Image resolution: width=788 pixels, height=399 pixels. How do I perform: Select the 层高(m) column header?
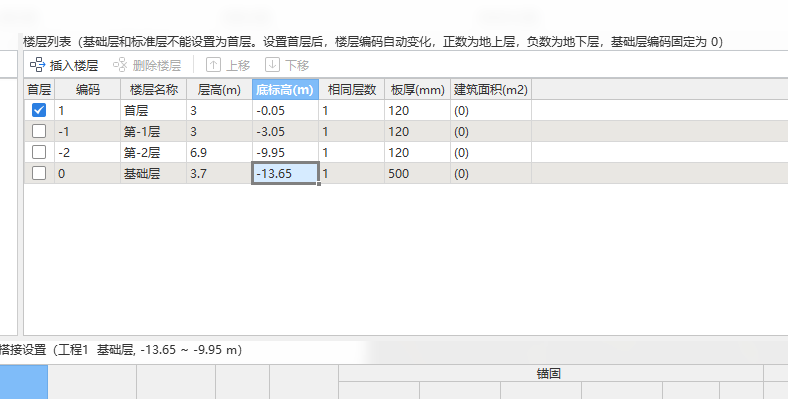tap(219, 89)
